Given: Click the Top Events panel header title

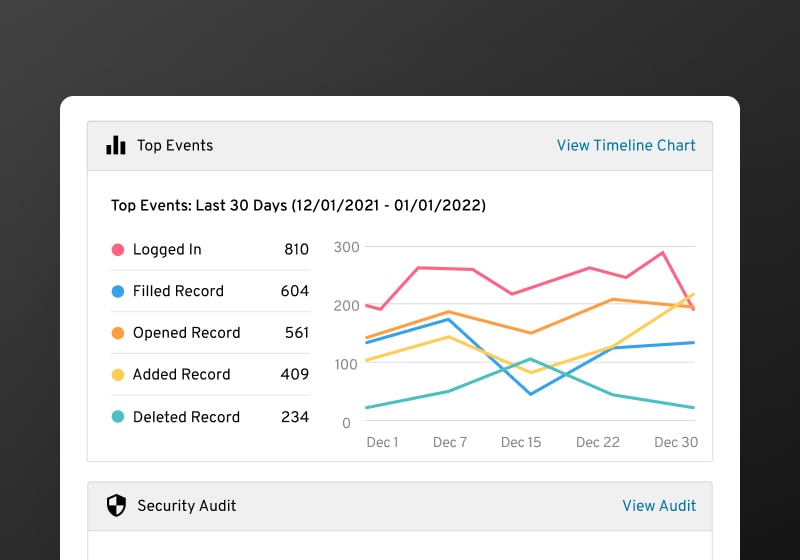Looking at the screenshot, I should click(x=175, y=146).
